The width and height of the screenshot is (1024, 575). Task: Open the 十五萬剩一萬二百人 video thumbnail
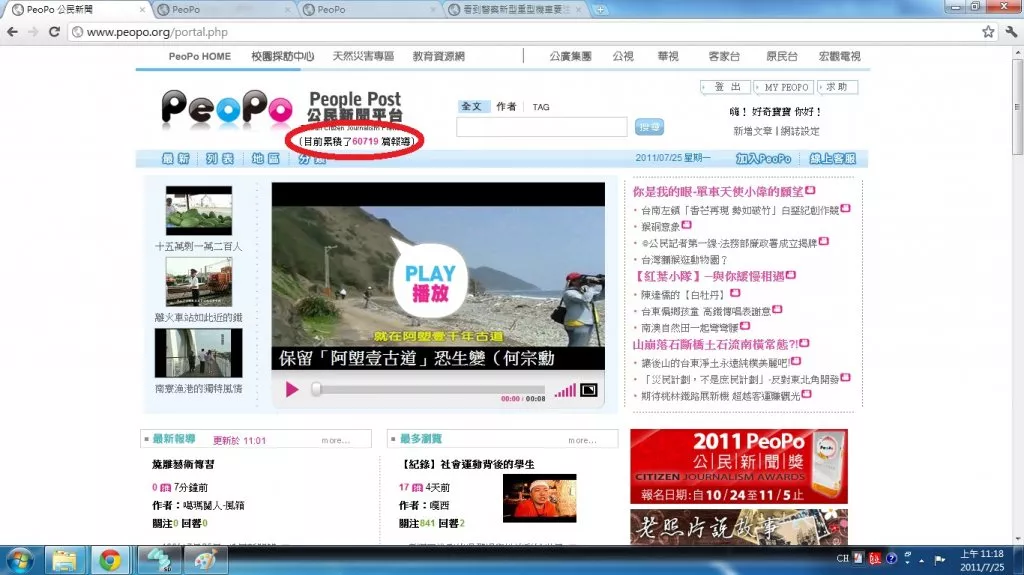(199, 210)
